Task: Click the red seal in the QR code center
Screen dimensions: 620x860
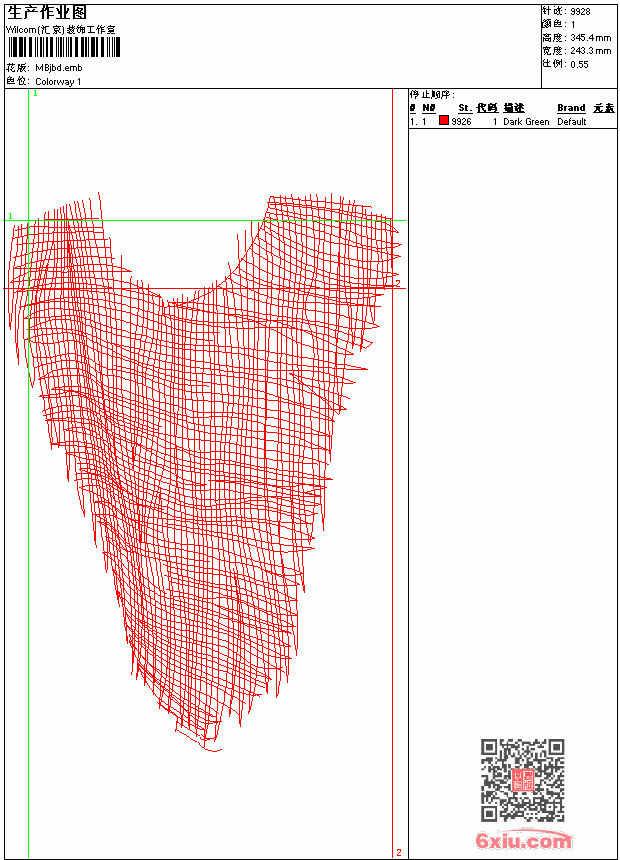Action: click(x=523, y=780)
